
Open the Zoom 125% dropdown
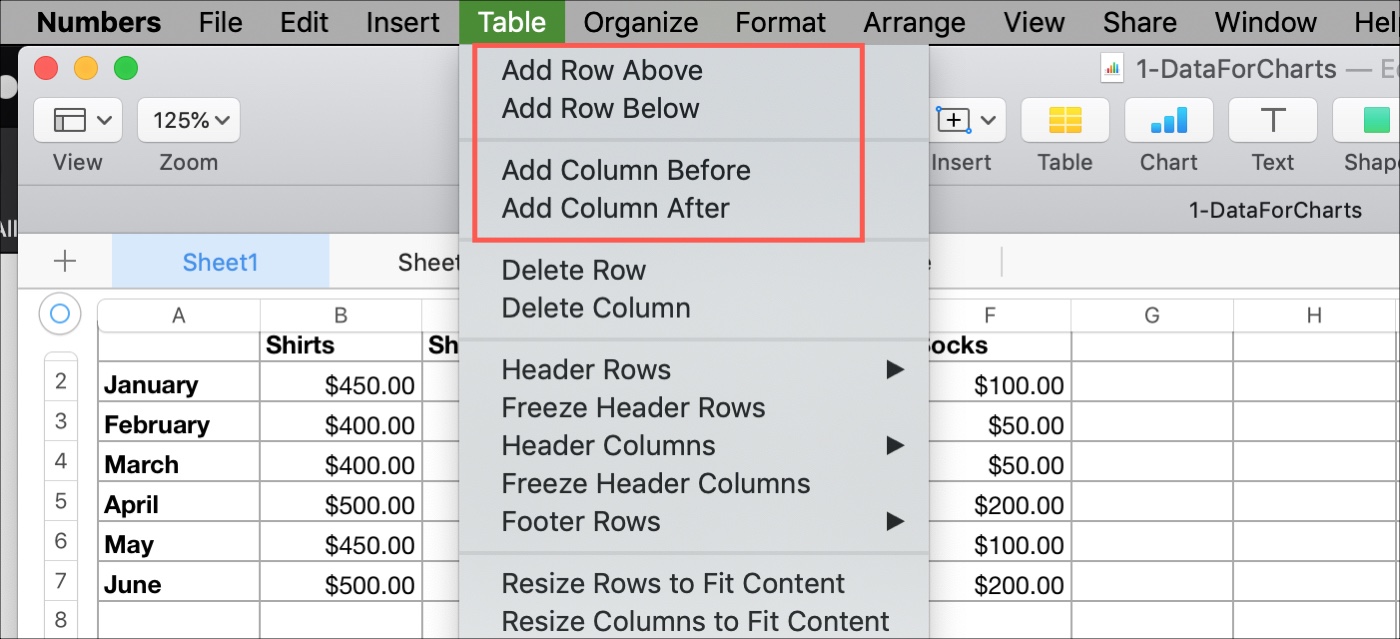click(x=188, y=119)
